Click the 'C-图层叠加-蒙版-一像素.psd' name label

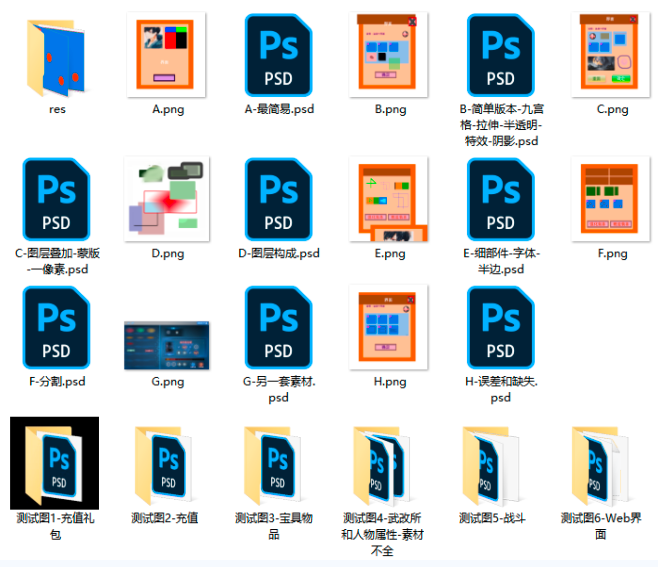click(x=57, y=261)
